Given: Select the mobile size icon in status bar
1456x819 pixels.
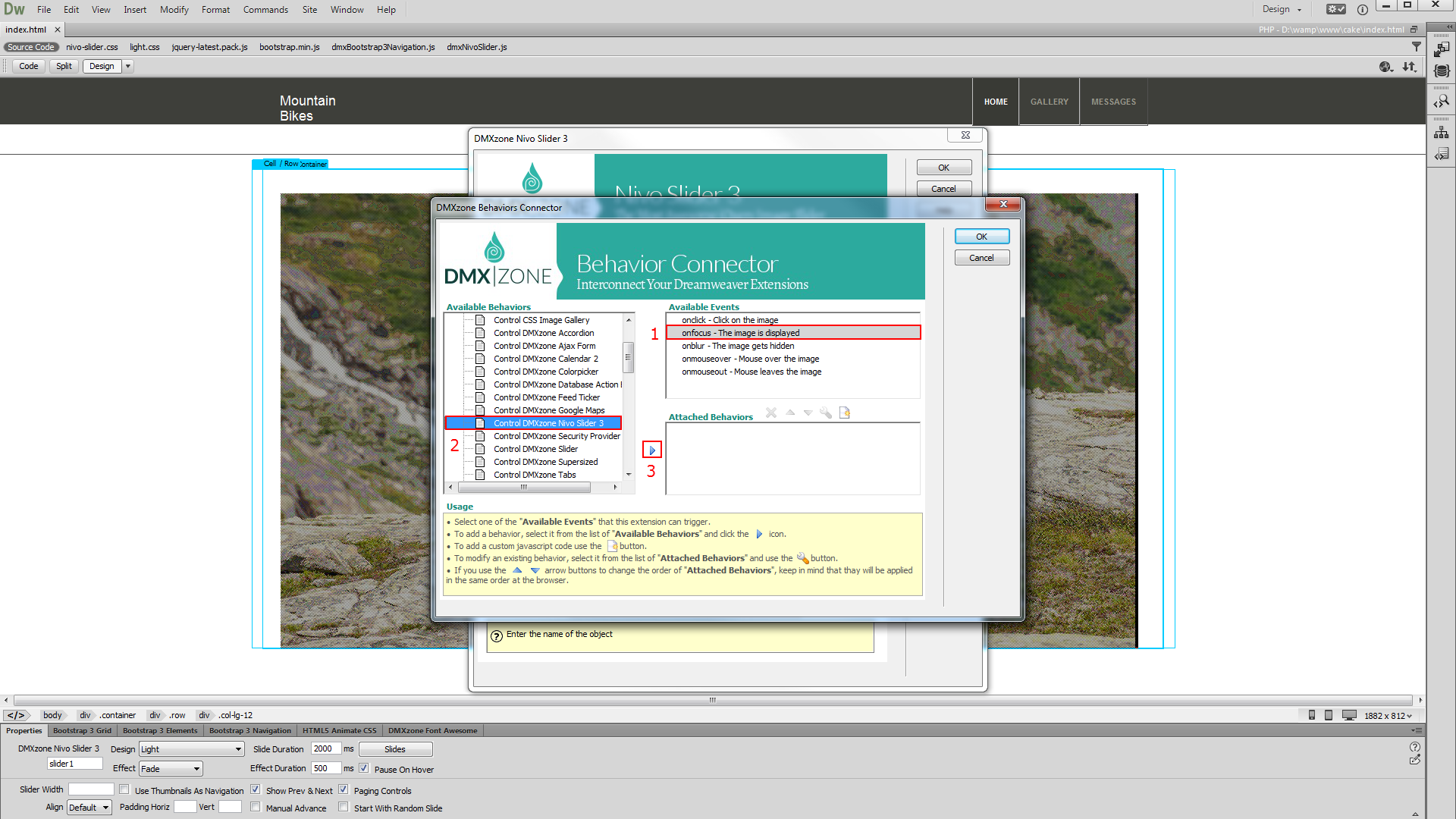Looking at the screenshot, I should 1312,715.
